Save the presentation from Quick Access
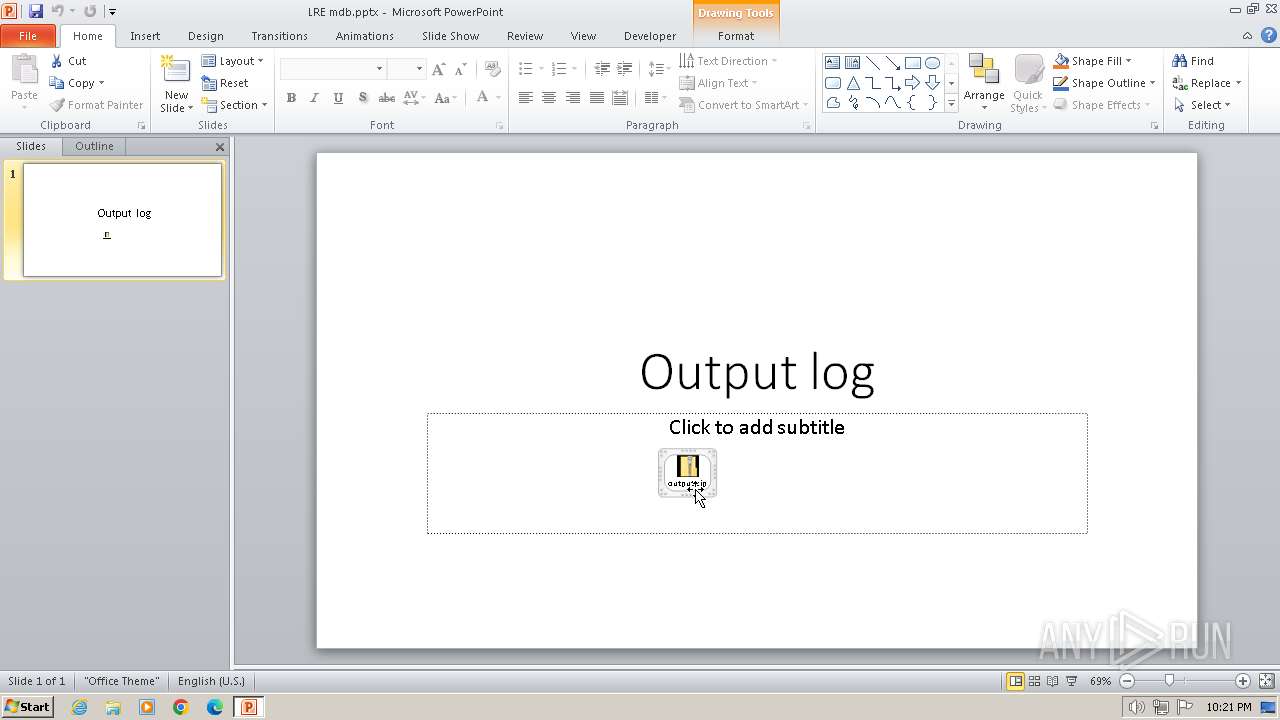The height and width of the screenshot is (720, 1280). pos(36,11)
